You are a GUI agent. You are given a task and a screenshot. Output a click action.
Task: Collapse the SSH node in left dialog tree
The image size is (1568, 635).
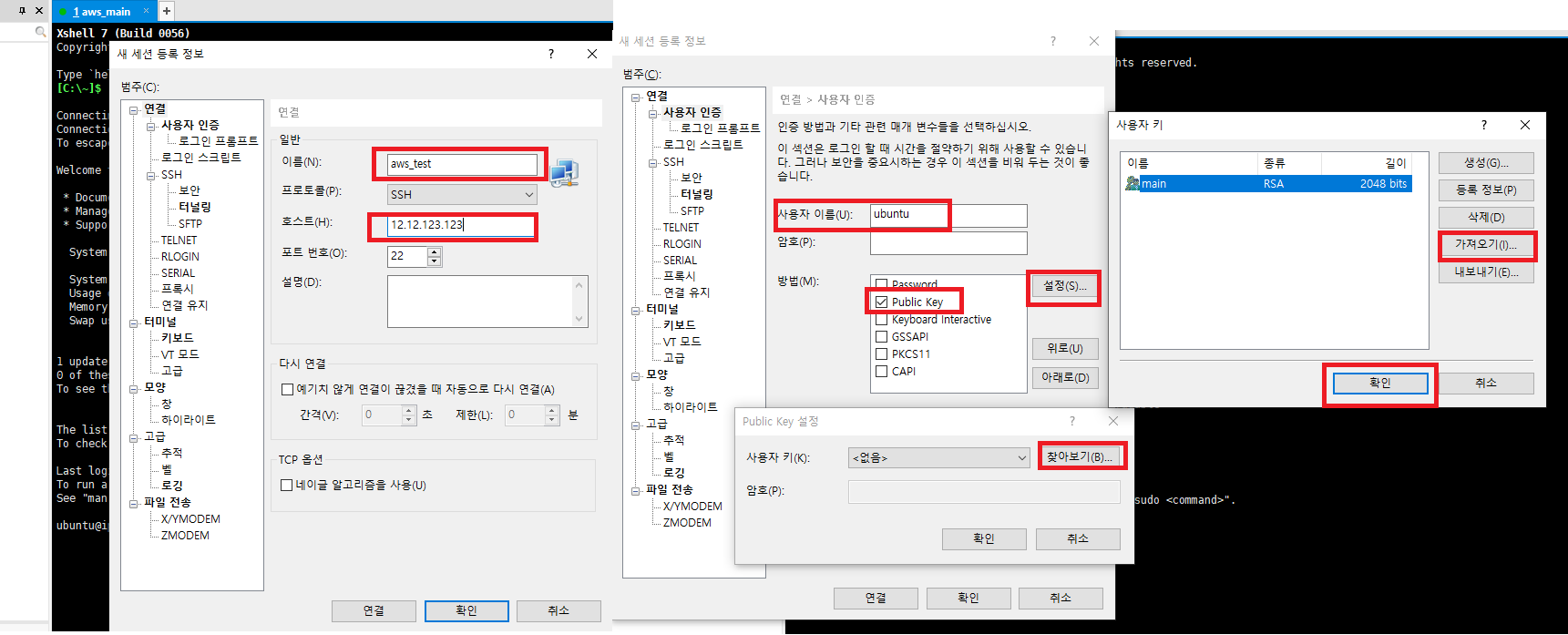151,175
